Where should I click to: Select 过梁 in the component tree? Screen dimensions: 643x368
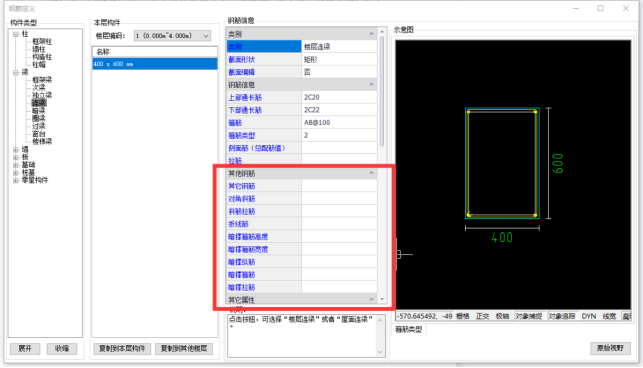(39, 126)
